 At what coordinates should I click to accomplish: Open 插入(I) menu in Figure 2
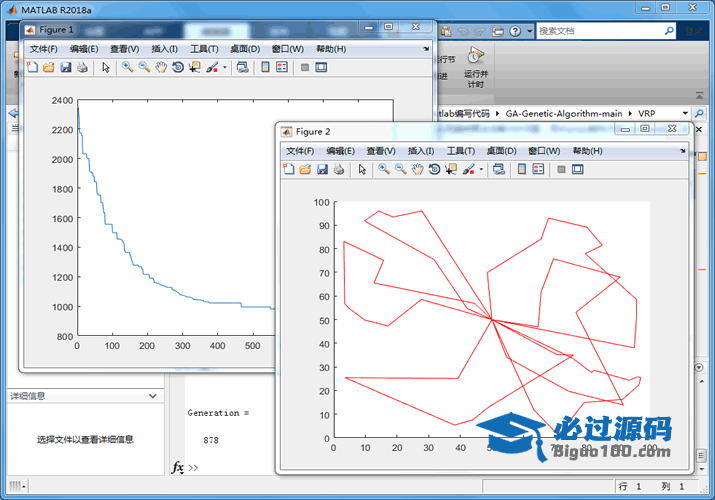click(x=420, y=151)
